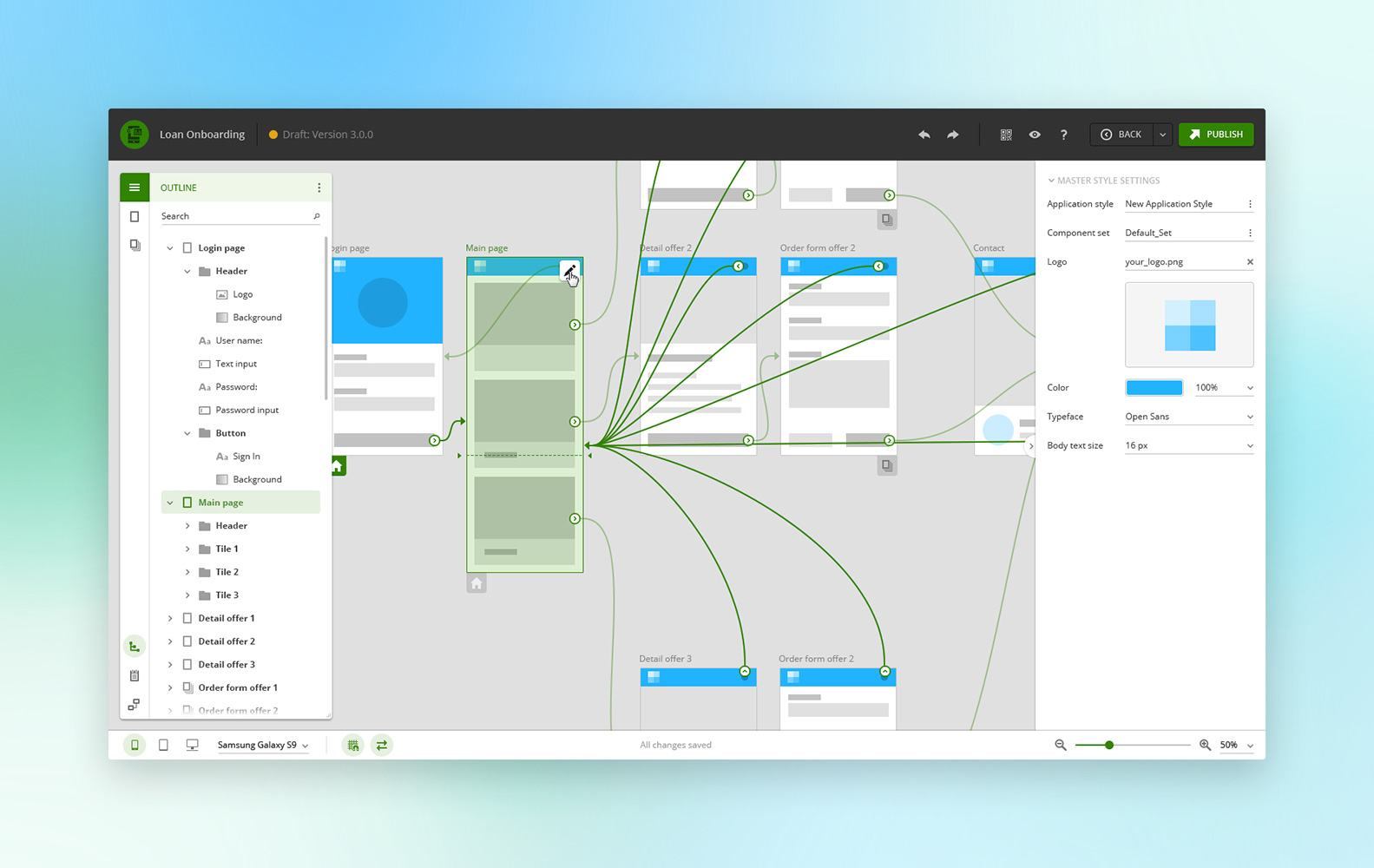Toggle the preview eye icon
The width and height of the screenshot is (1374, 868).
click(x=1035, y=135)
